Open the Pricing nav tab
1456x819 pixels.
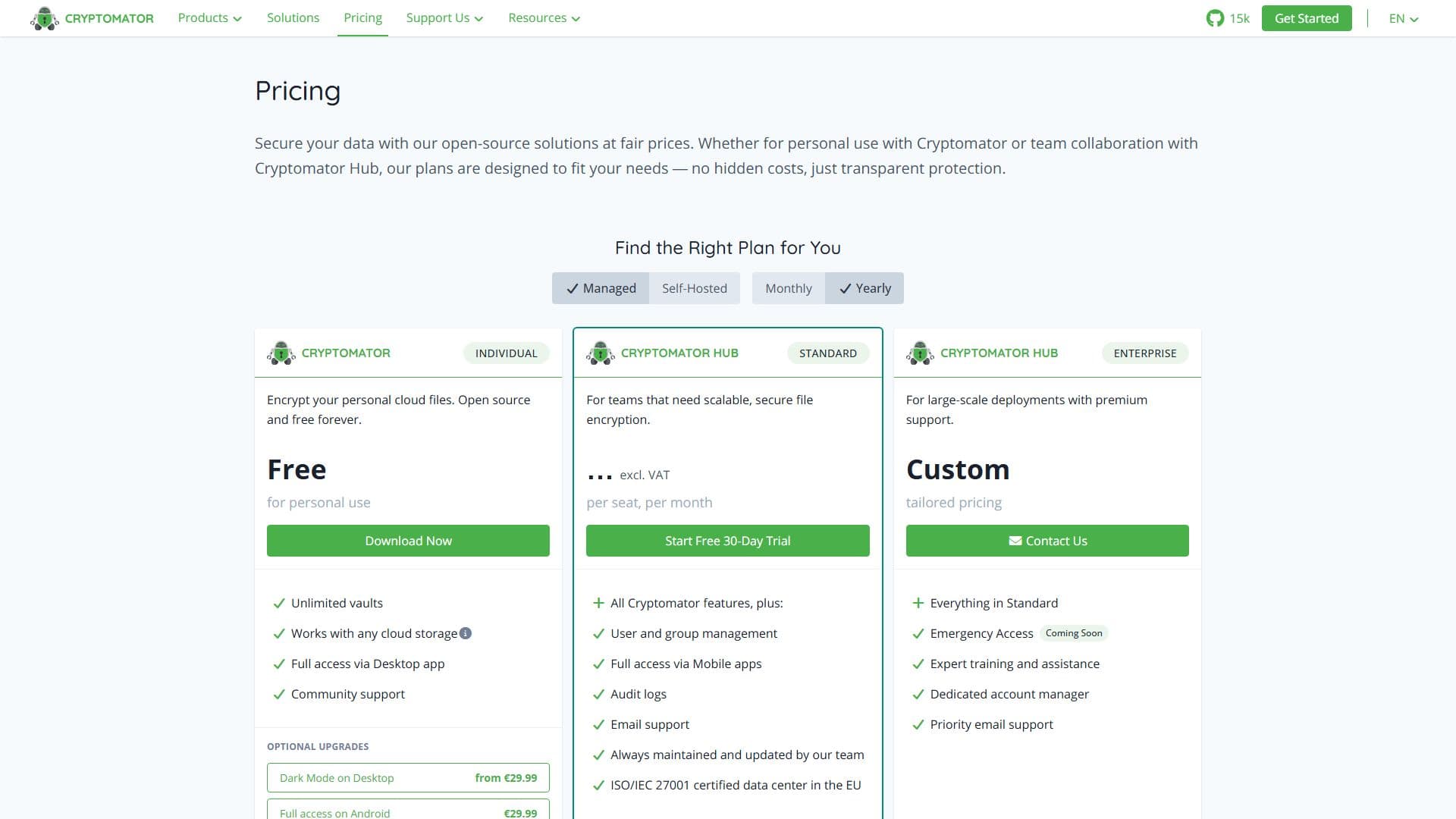pos(362,18)
